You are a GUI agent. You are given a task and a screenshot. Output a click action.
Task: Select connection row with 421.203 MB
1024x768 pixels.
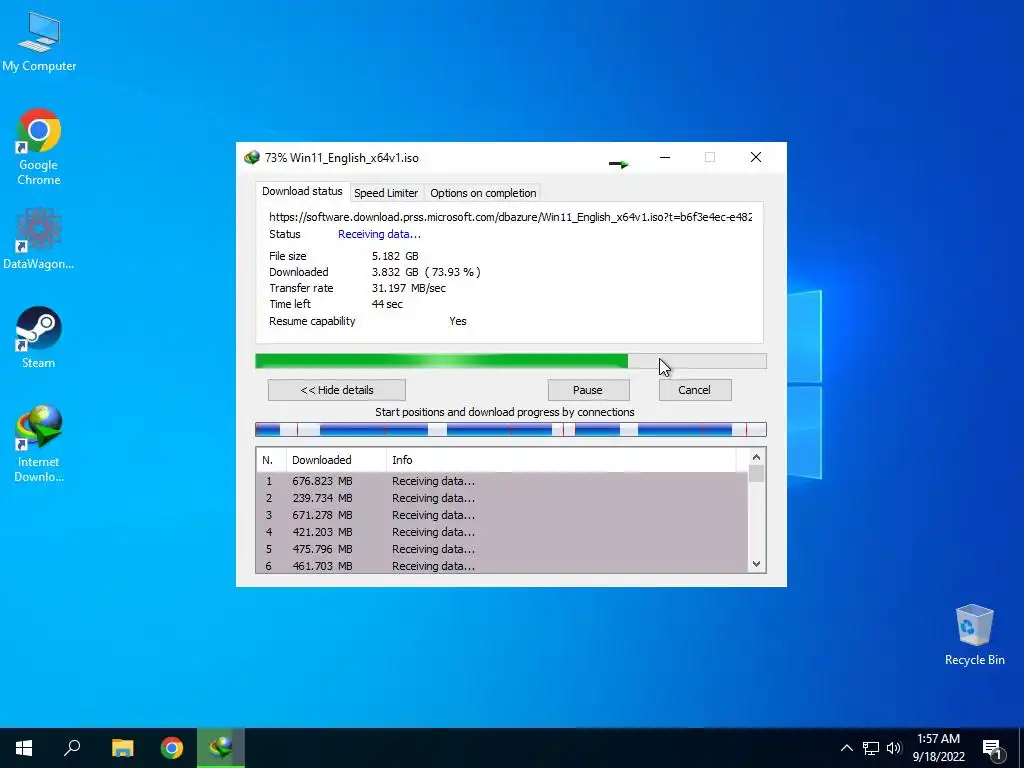point(502,532)
